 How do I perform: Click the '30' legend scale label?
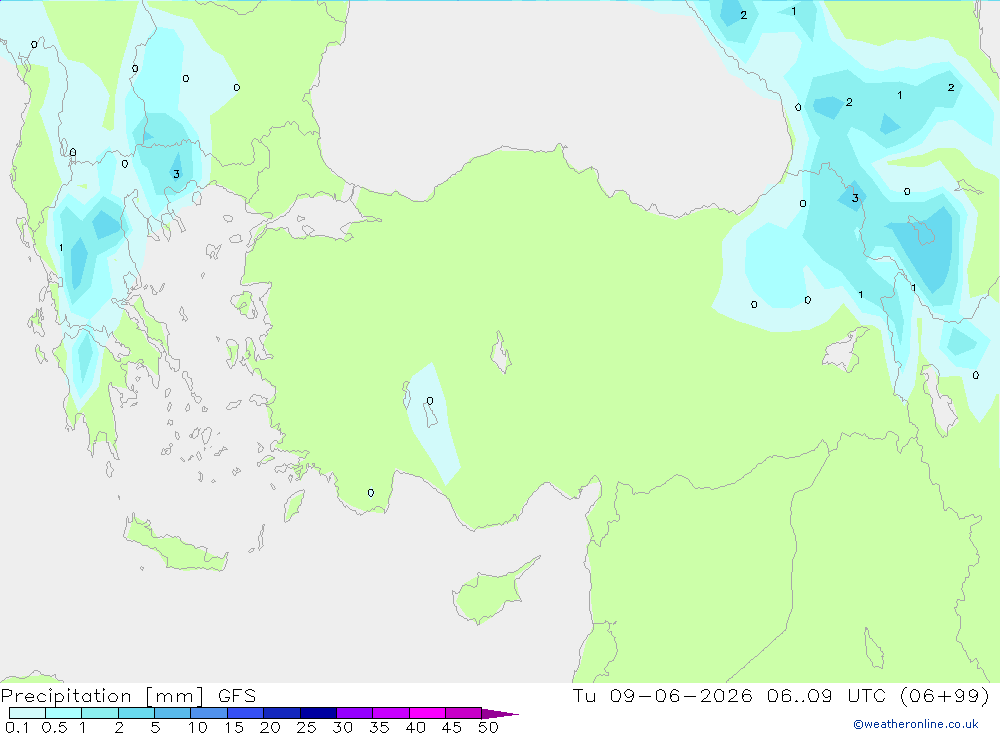(342, 727)
